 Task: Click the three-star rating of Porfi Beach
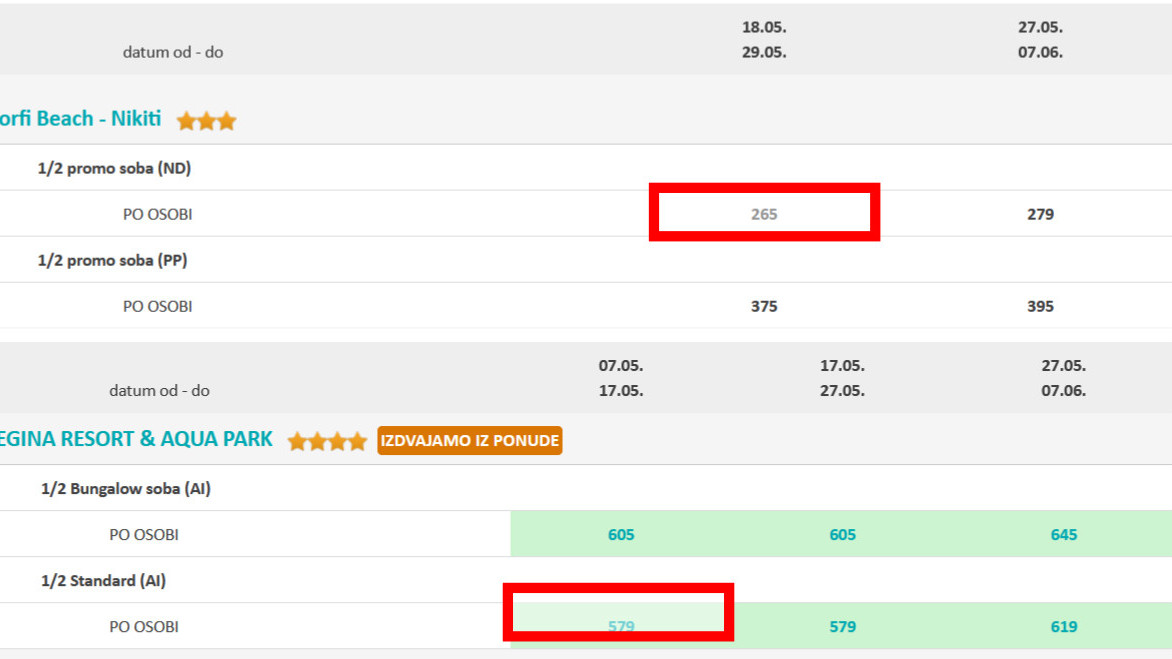206,121
